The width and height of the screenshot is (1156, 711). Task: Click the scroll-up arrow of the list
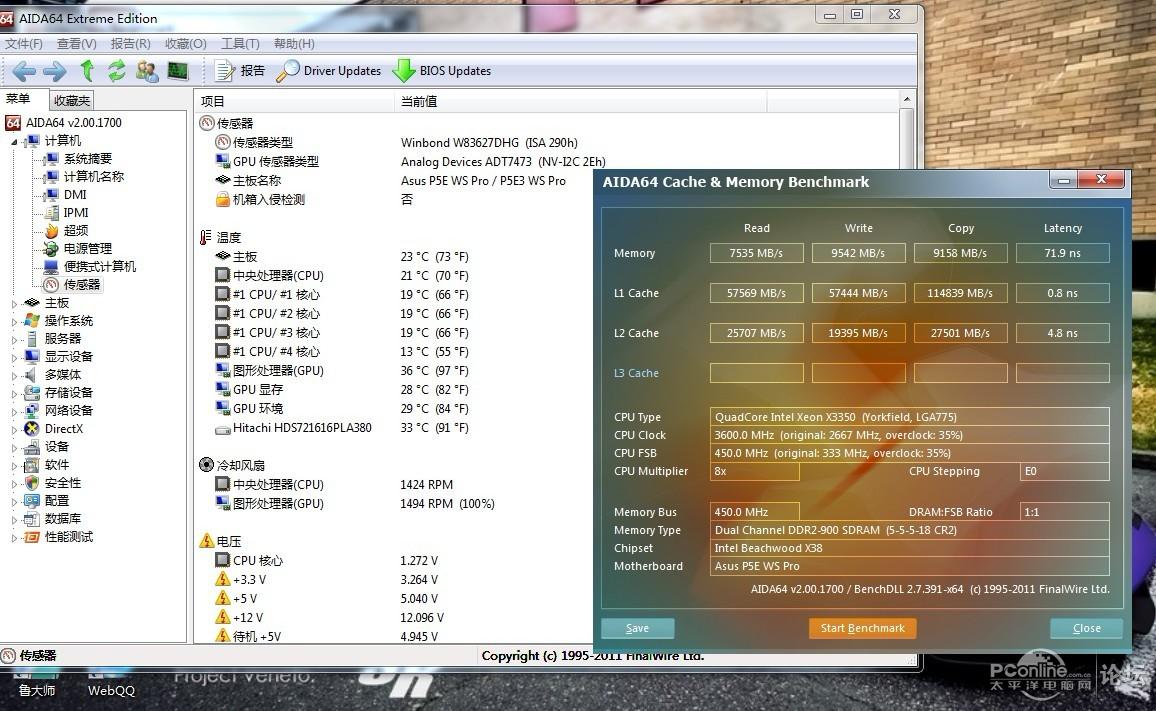[907, 100]
